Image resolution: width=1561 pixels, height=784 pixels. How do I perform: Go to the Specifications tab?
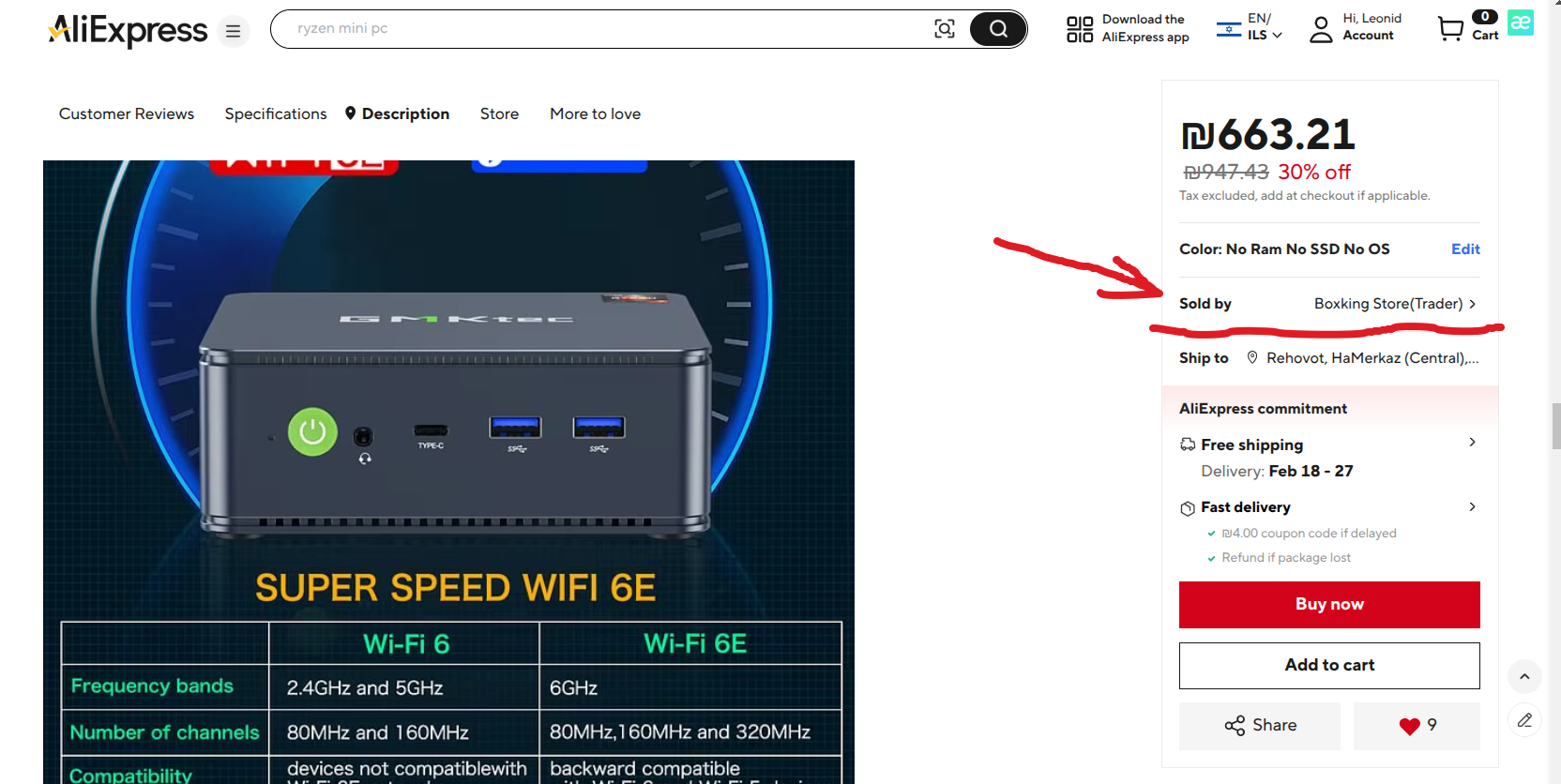[x=276, y=113]
